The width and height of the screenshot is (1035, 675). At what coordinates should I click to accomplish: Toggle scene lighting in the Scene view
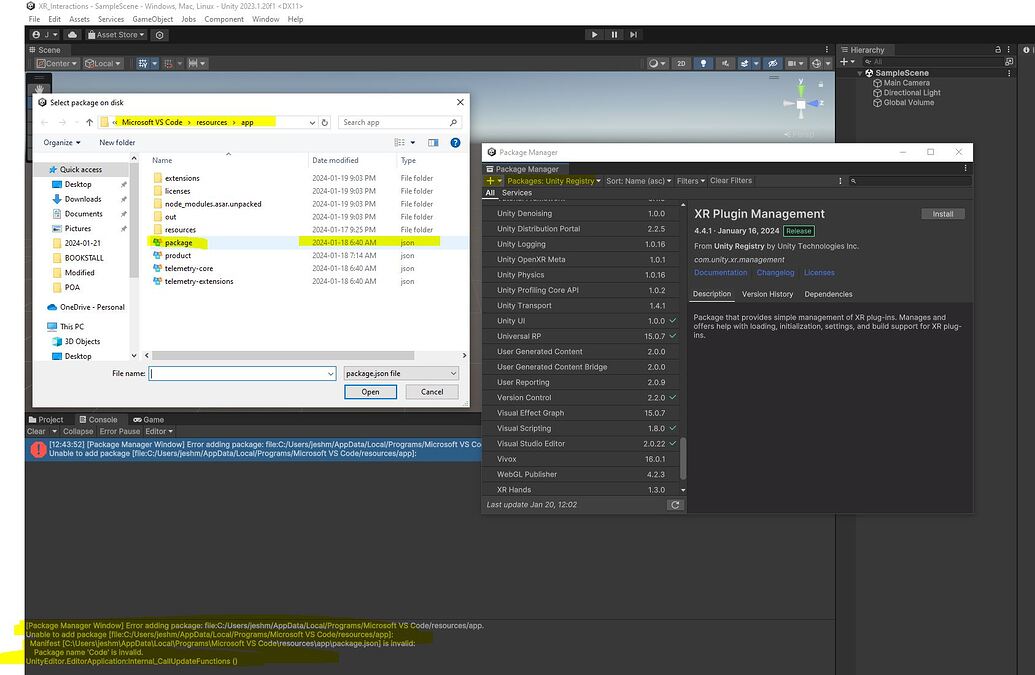[703, 63]
